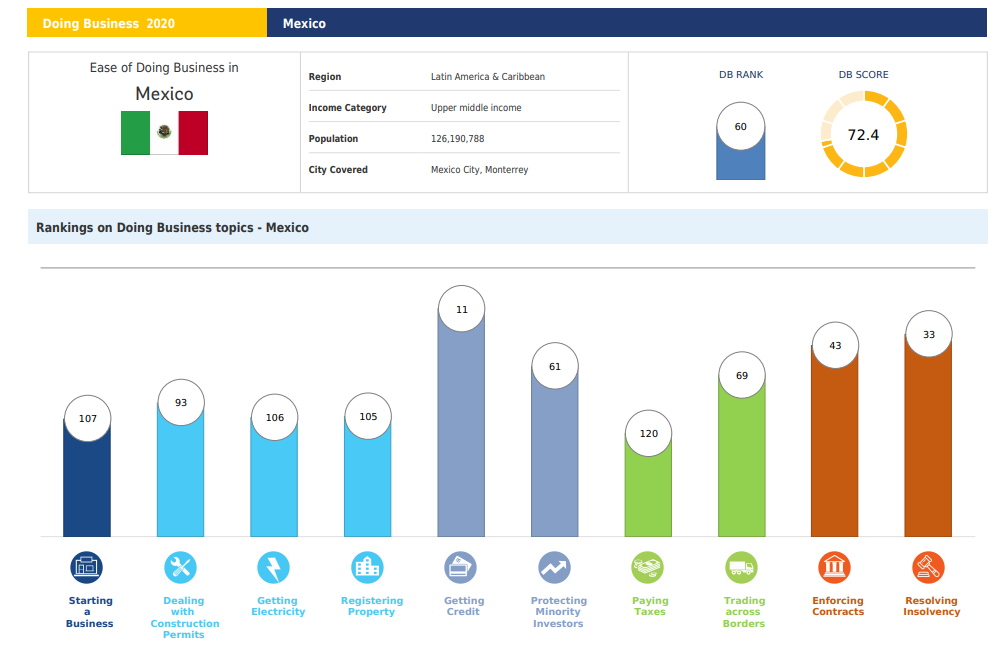This screenshot has height=650, width=1000.
Task: Click the City Covered field label
Action: (x=338, y=170)
